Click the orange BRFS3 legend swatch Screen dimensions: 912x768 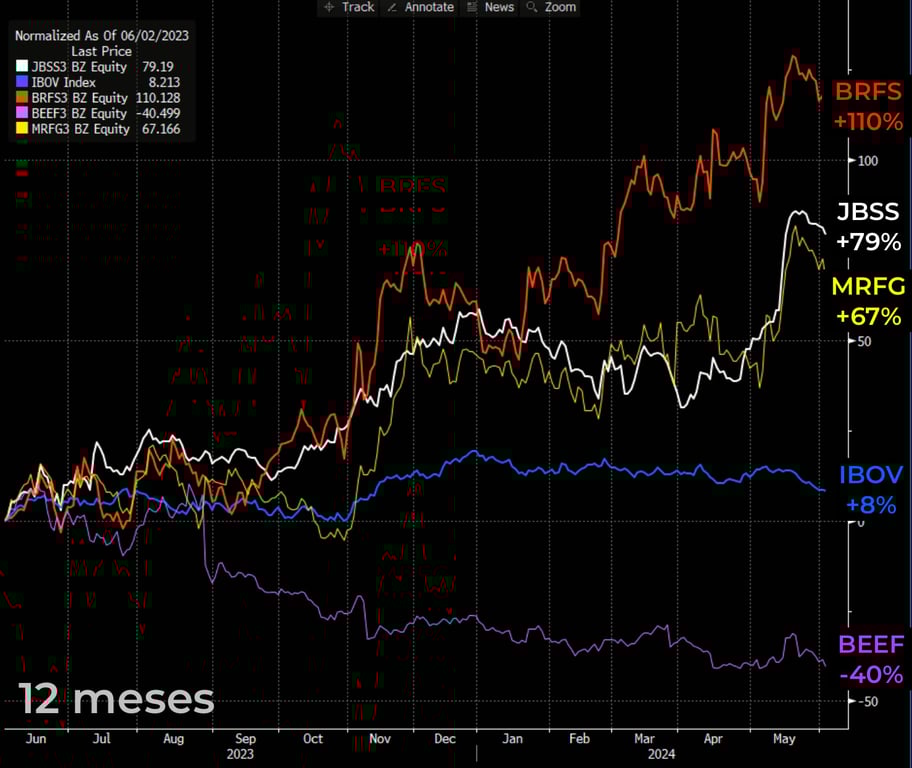(x=22, y=98)
